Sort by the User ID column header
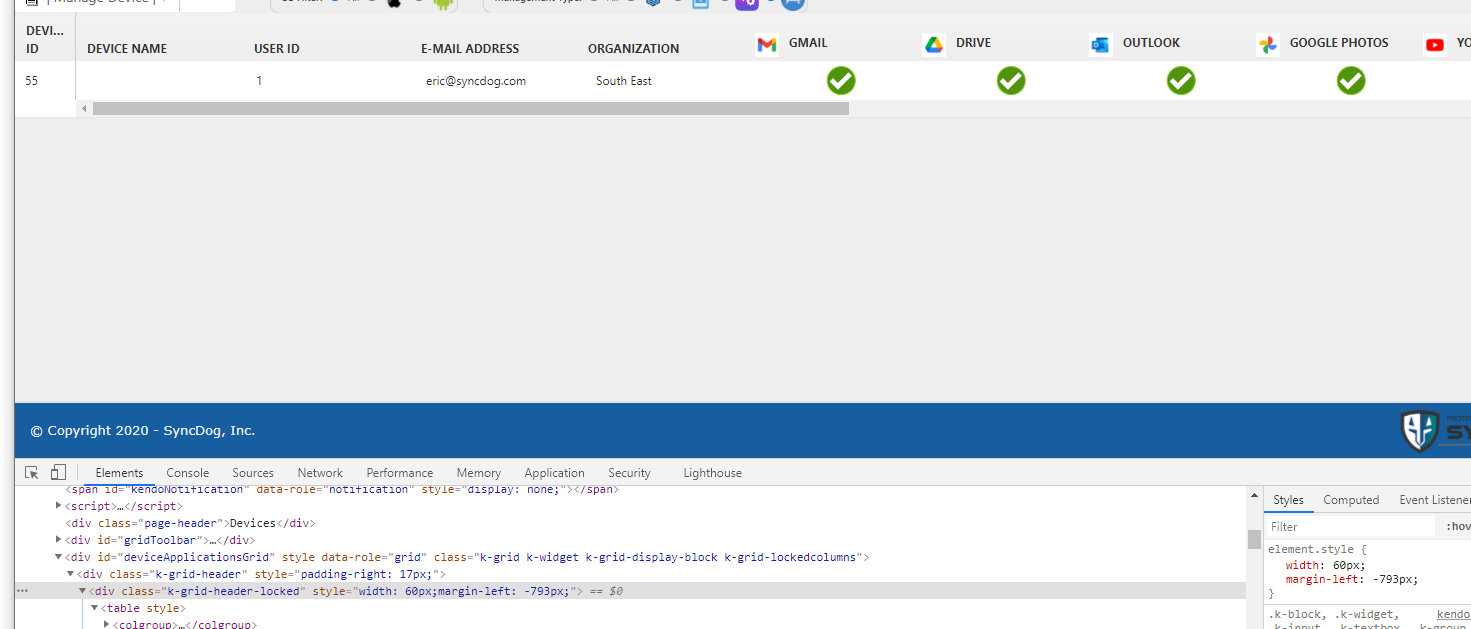 (x=277, y=48)
